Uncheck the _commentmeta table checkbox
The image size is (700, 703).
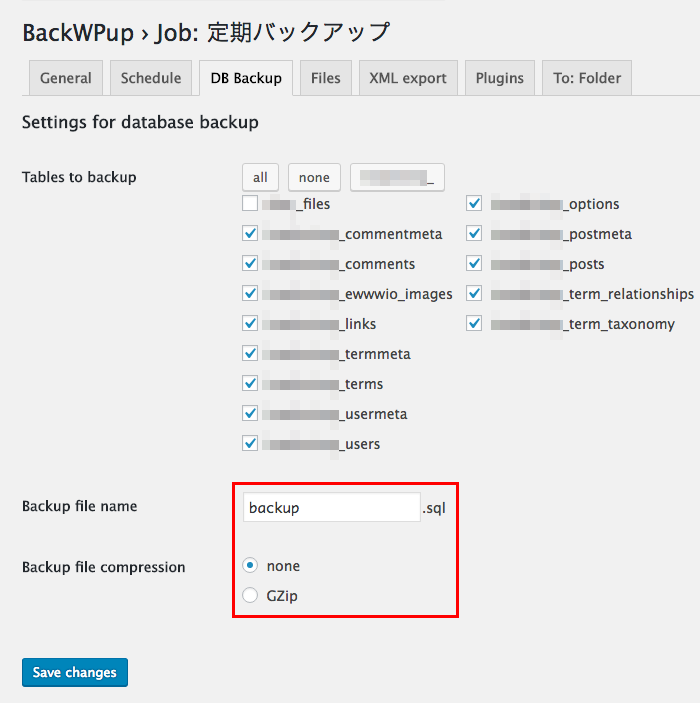[x=250, y=233]
